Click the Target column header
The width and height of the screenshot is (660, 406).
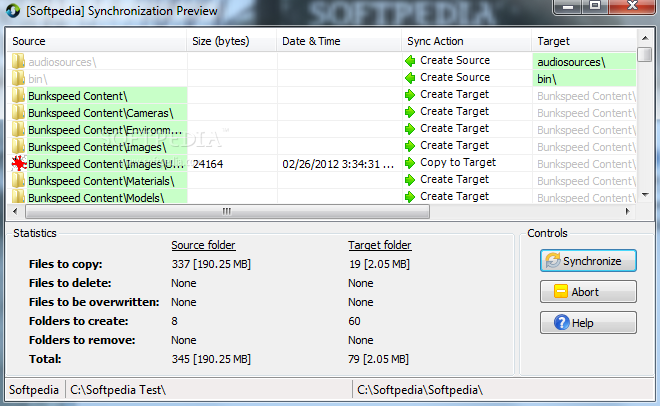pyautogui.click(x=585, y=41)
